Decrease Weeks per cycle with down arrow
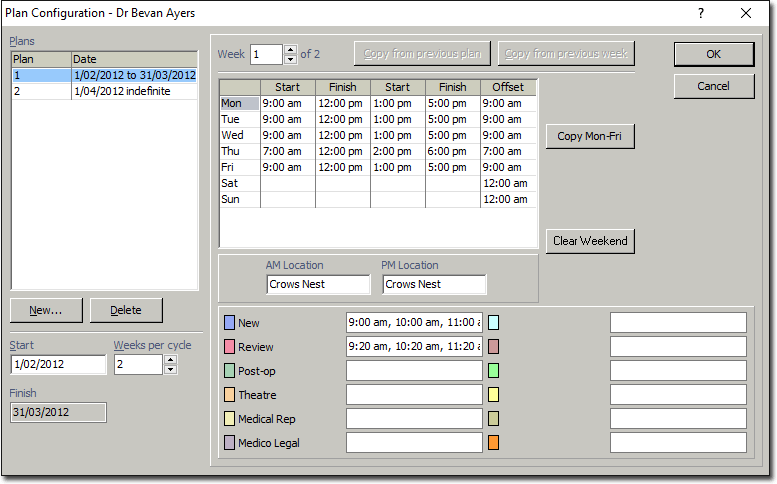 pyautogui.click(x=170, y=369)
